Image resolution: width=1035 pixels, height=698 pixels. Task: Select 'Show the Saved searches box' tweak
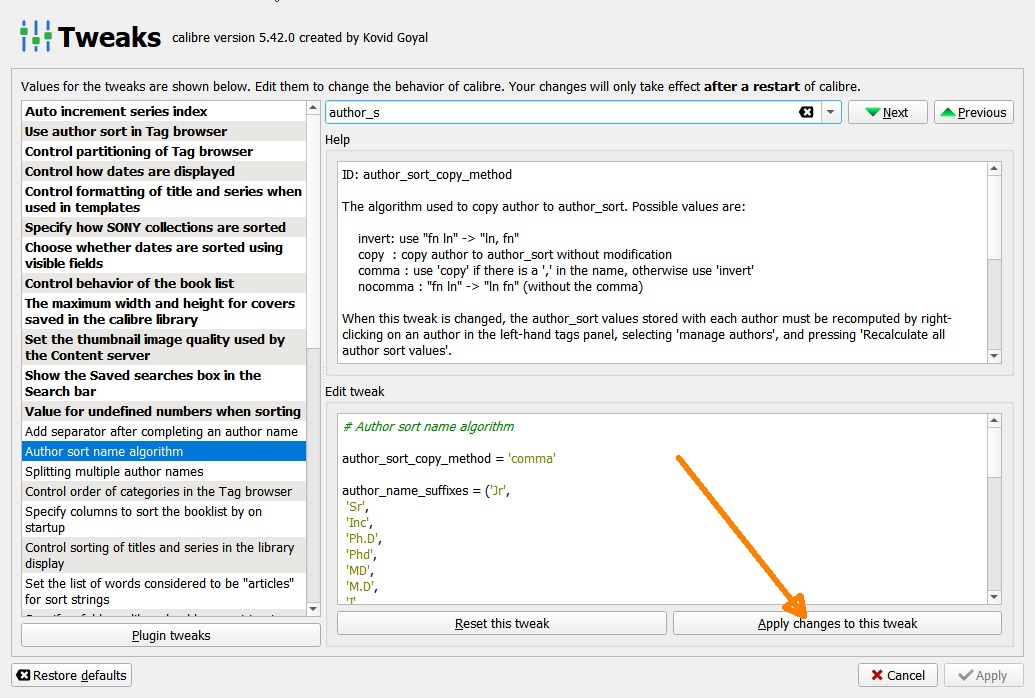click(x=164, y=383)
